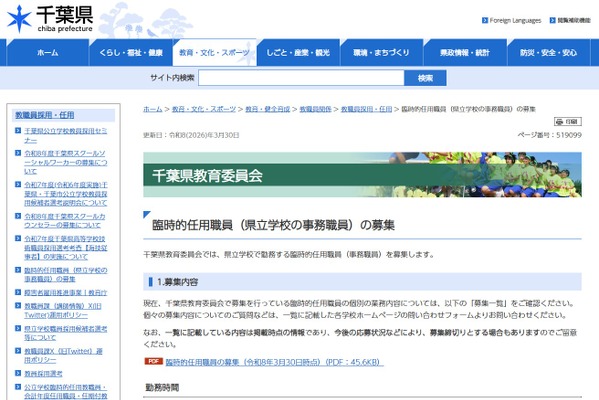Click the printer 印刷 icon button
Screen dimensions: 599x400
[568, 121]
